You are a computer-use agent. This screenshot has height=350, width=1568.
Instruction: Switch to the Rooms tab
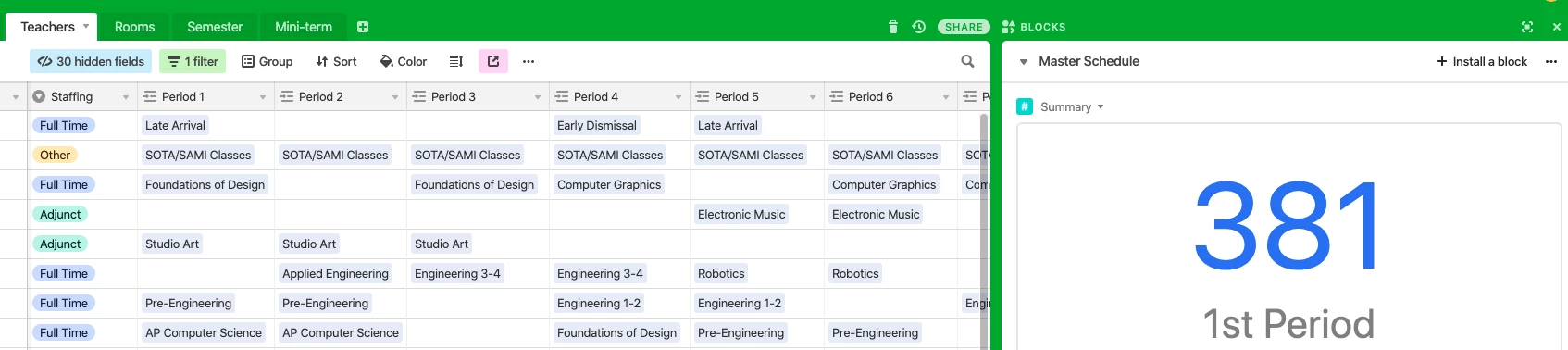[x=134, y=27]
